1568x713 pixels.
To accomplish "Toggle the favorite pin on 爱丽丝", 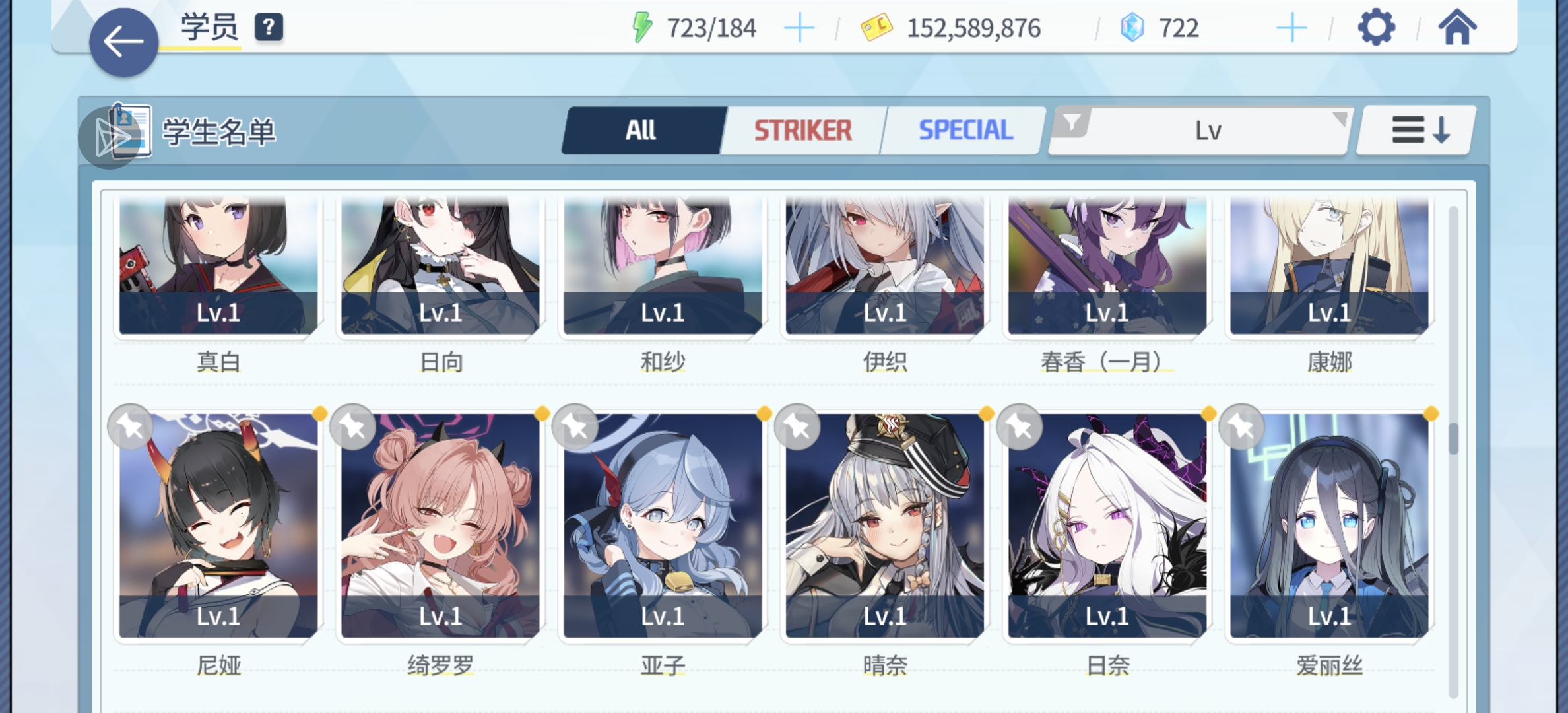I will tap(1242, 427).
